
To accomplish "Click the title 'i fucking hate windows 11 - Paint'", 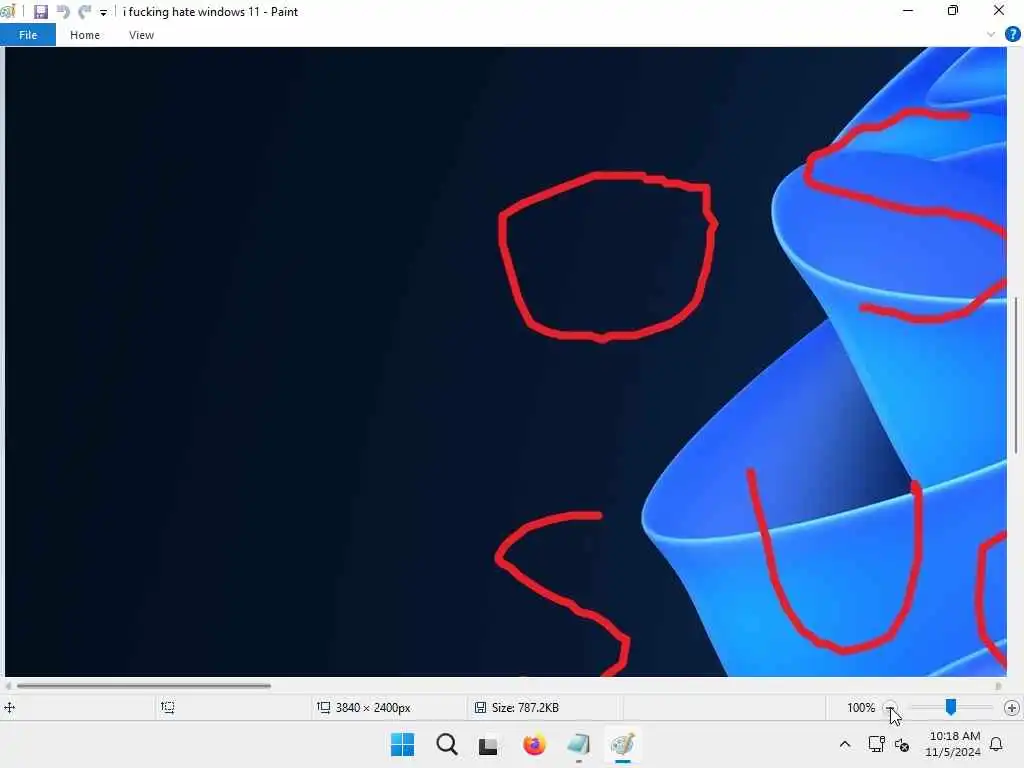I will [x=210, y=12].
